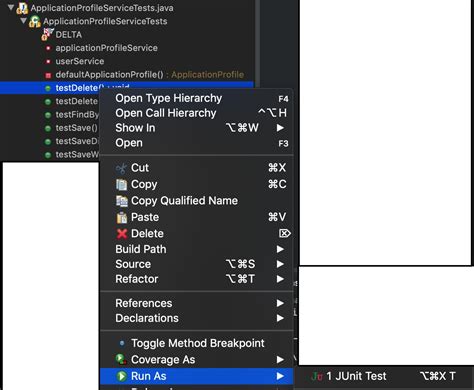Viewport: 474px width, 390px height.
Task: Click the method icon beside defaultApplicationProfile()
Action: 48,75
